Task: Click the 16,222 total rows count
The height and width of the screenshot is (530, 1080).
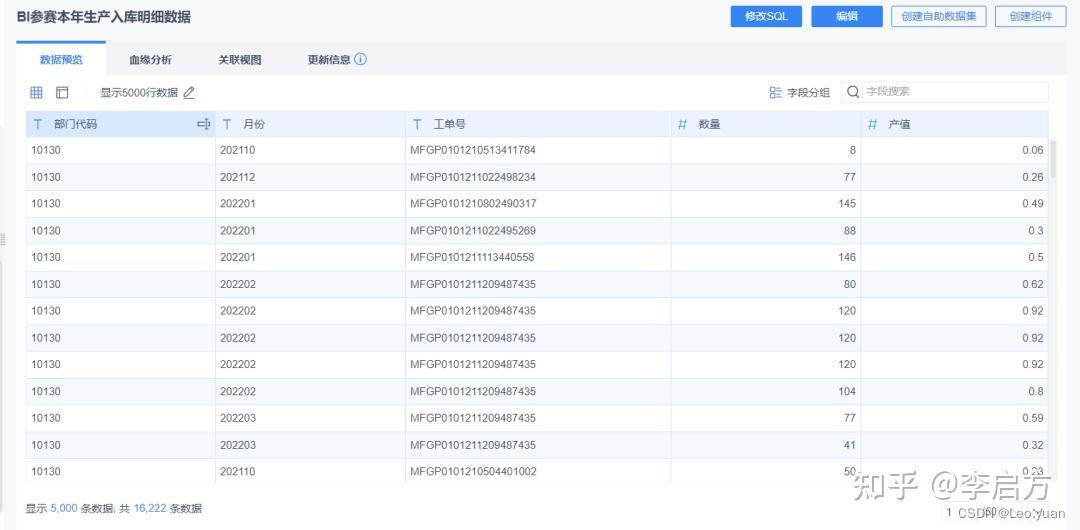Action: click(150, 509)
